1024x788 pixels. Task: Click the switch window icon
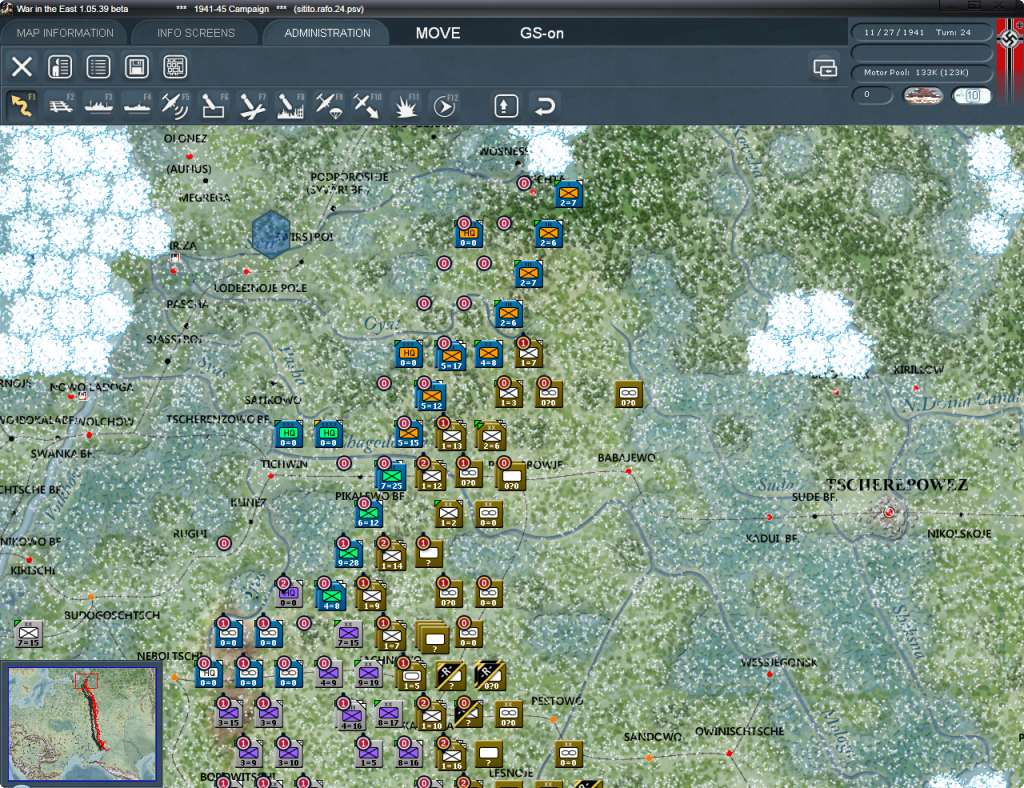coord(825,67)
